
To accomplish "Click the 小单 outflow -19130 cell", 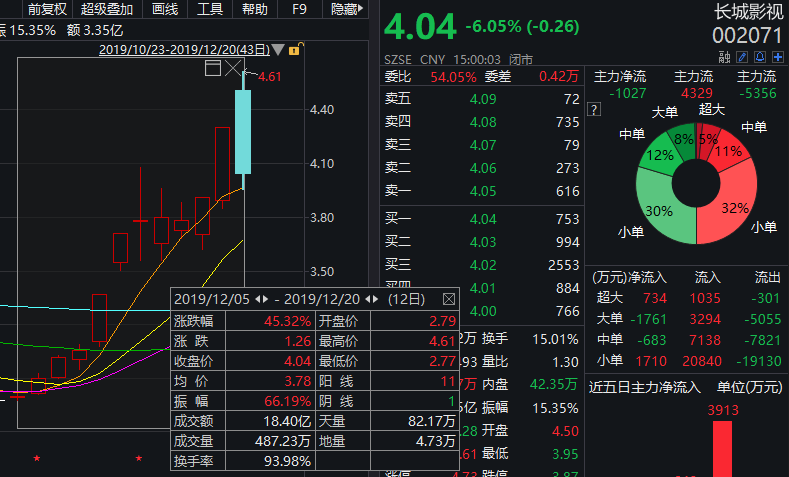I will [759, 361].
